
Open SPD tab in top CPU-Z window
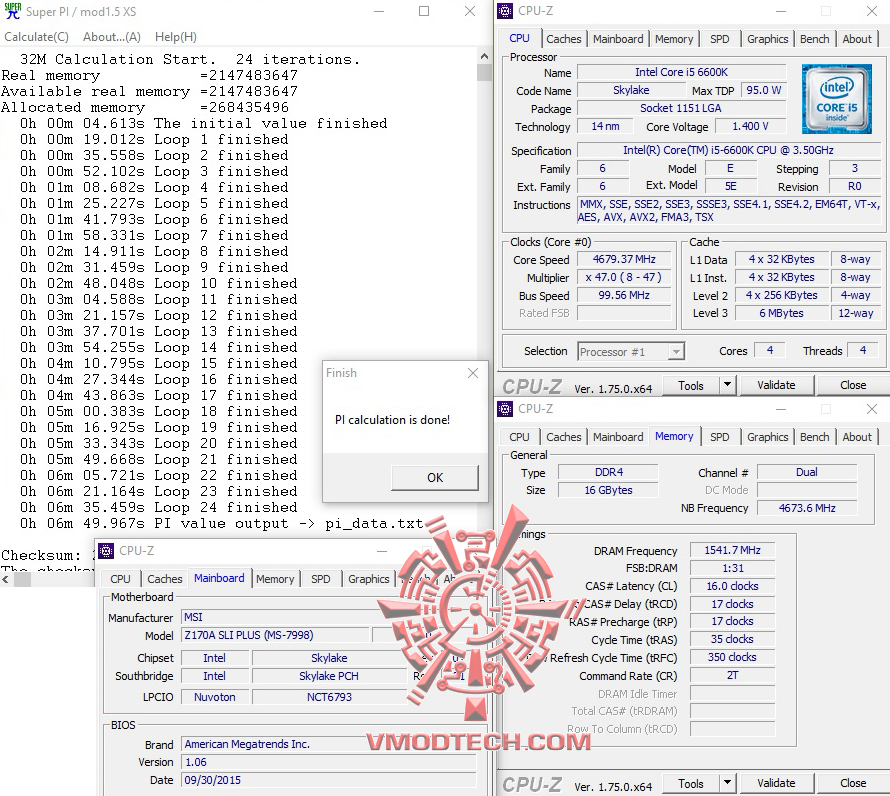720,39
